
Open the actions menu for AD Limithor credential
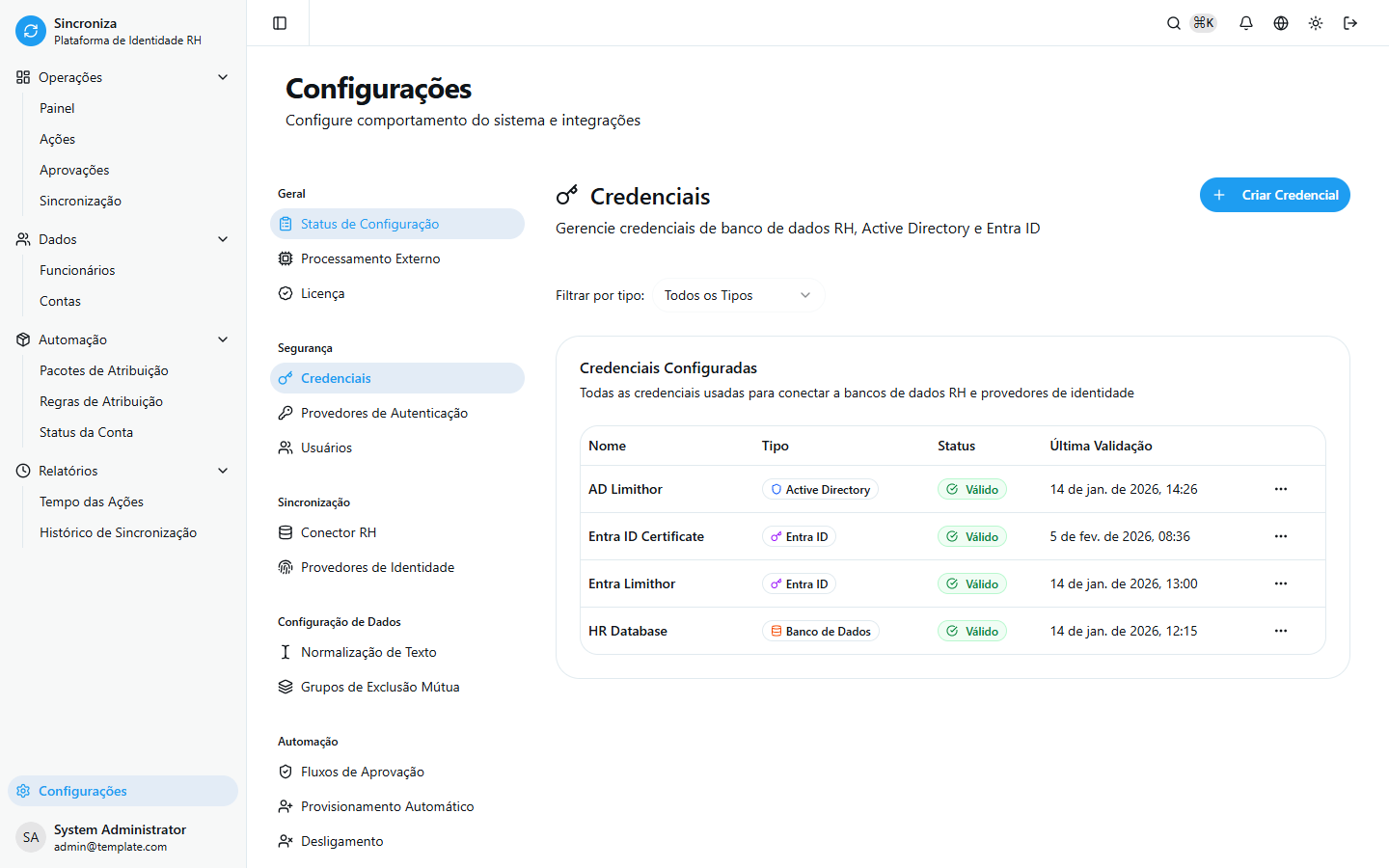tap(1280, 488)
